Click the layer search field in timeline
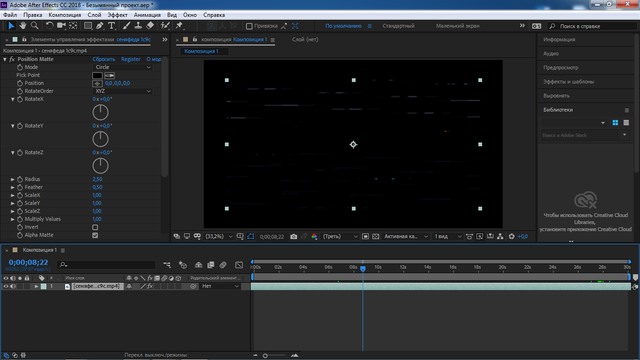 pos(107,265)
